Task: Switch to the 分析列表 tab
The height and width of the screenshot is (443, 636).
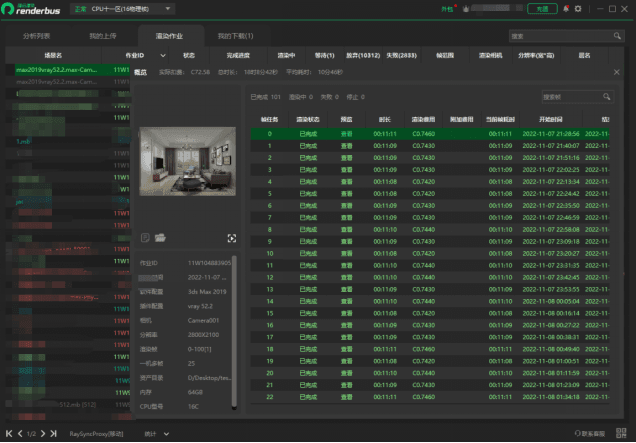Action: [x=36, y=35]
